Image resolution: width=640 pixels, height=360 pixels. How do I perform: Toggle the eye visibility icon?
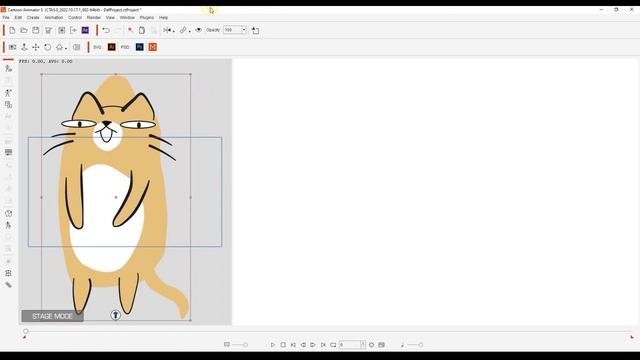[198, 30]
